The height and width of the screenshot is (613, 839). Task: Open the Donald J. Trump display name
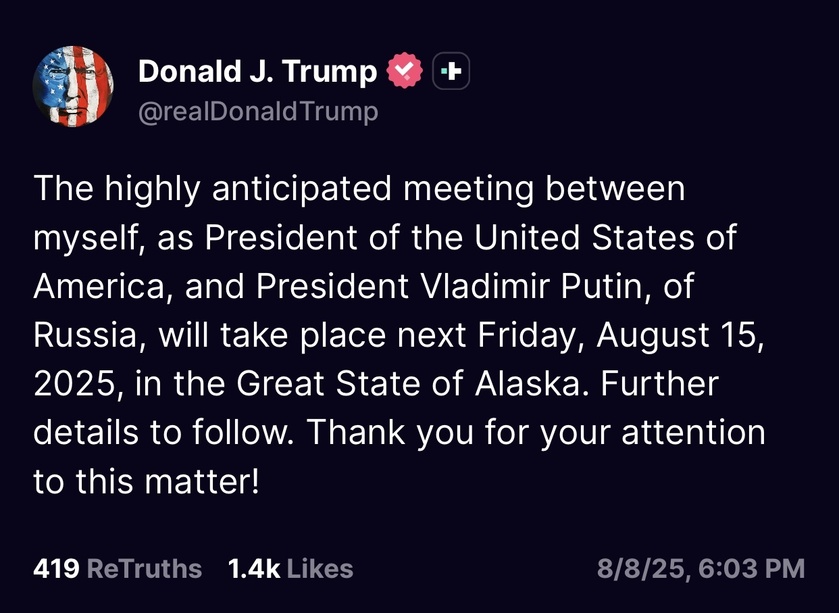(x=258, y=71)
